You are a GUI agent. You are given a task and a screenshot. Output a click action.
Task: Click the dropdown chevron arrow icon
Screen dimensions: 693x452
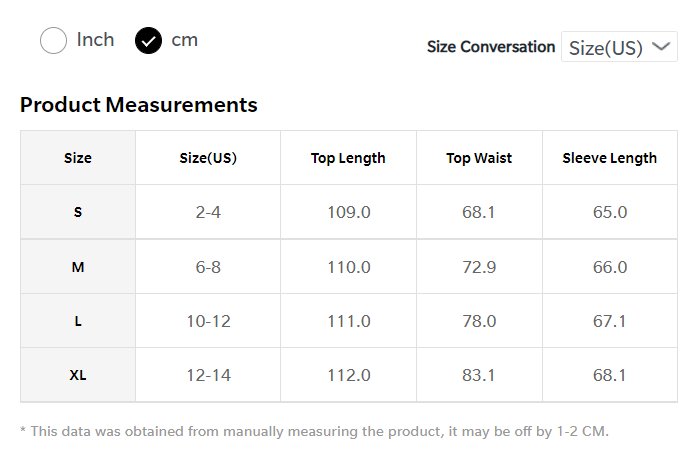(661, 46)
